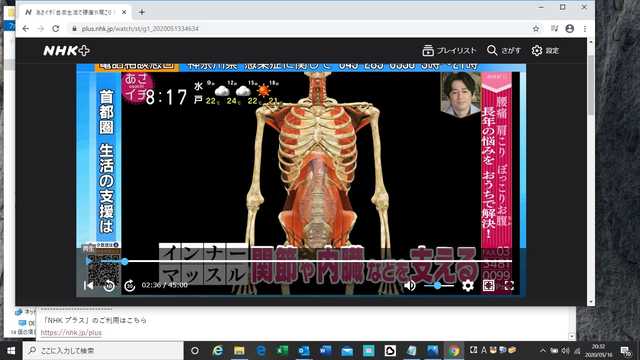Open the プレイリスト playlist
Screen dimensions: 640x360
[449, 50]
